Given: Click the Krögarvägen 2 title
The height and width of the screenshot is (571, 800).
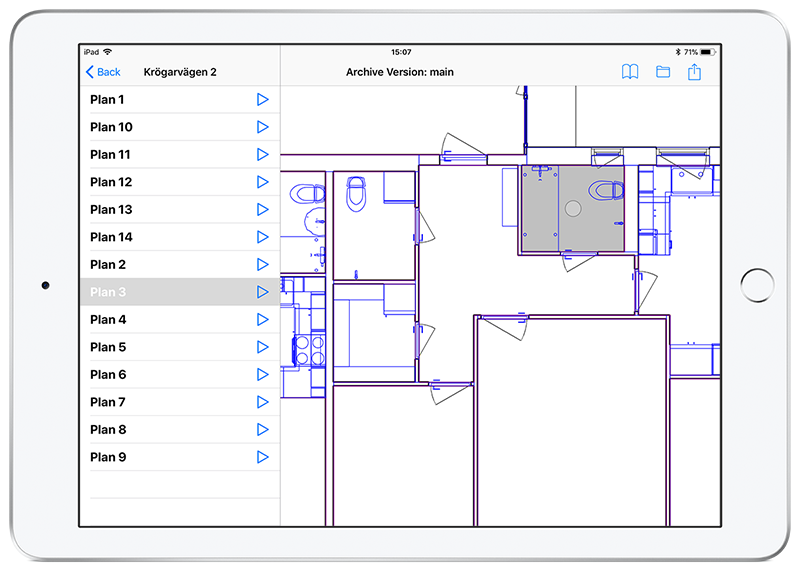Looking at the screenshot, I should (x=180, y=72).
